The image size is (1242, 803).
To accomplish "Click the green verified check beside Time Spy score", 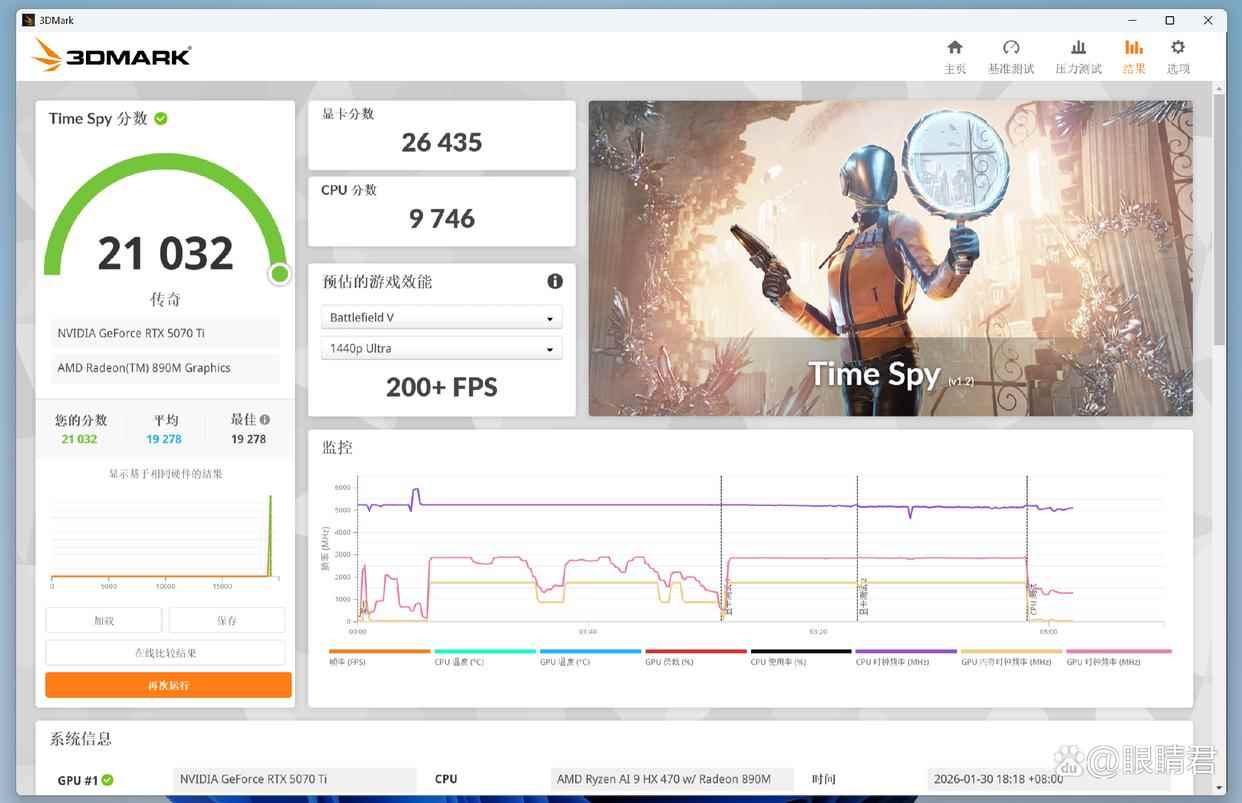I will (161, 118).
